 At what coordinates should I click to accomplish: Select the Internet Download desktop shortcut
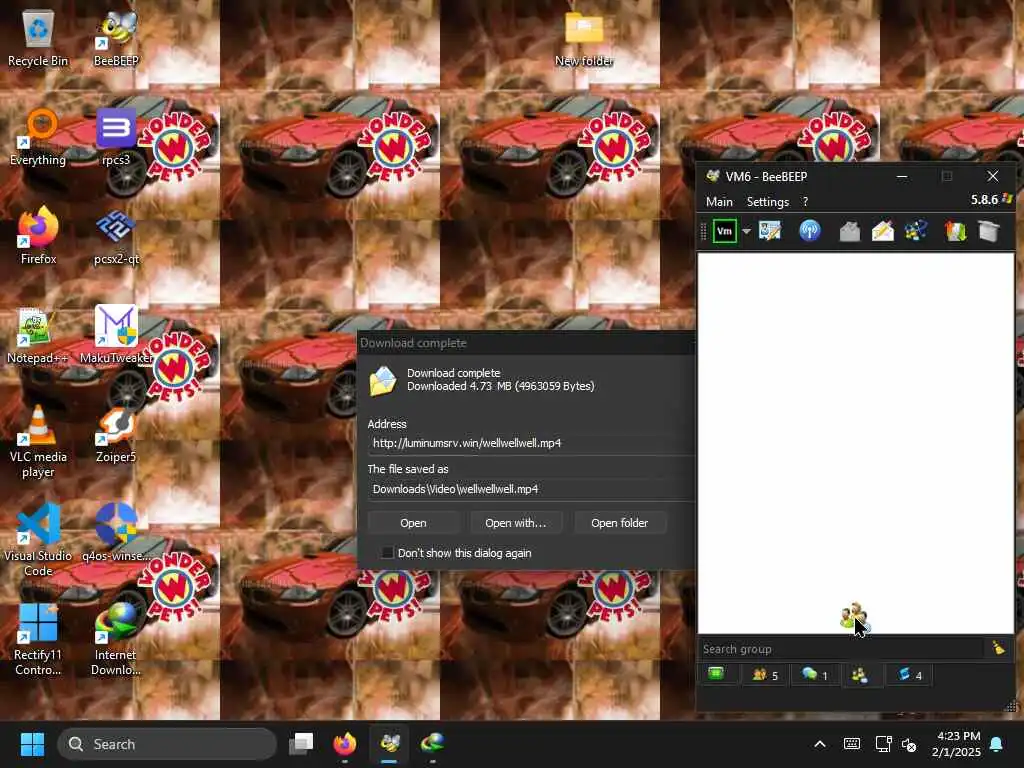tap(116, 640)
